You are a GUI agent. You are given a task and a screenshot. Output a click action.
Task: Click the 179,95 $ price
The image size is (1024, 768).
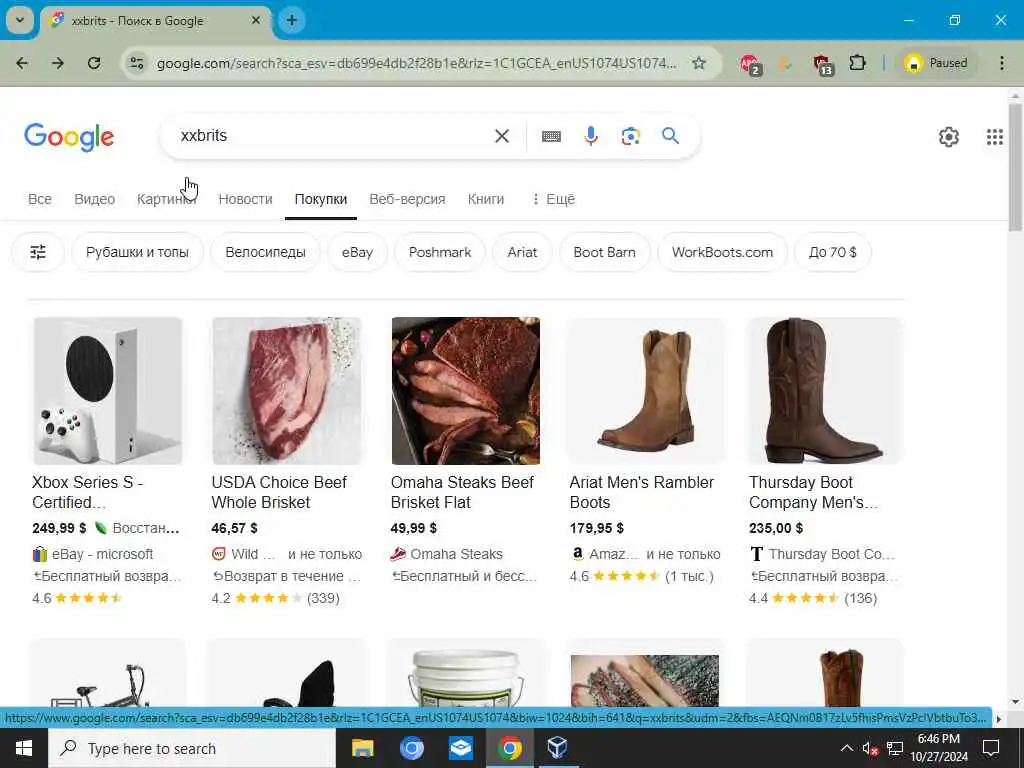click(x=596, y=528)
